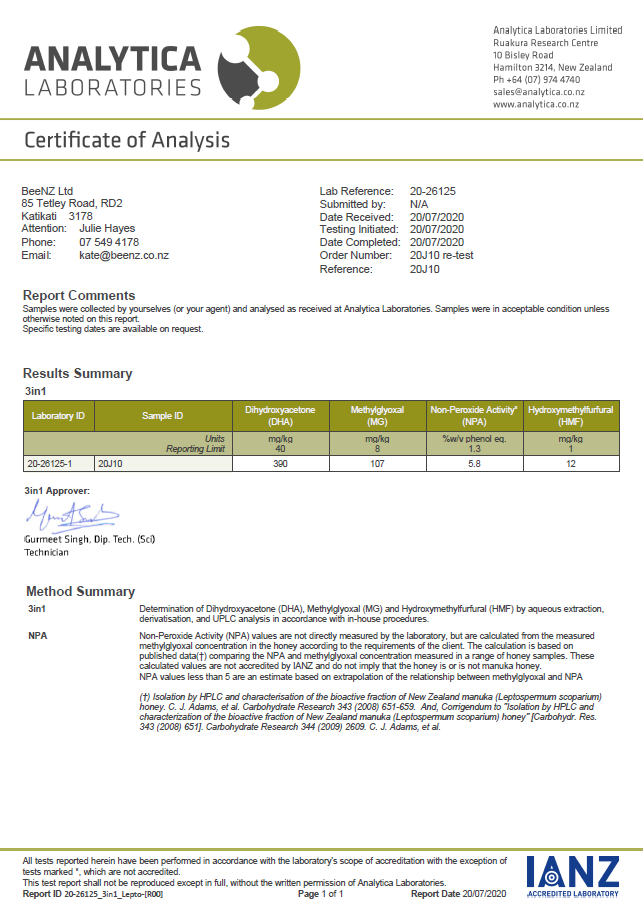643x912 pixels.
Task: Select the Report Date 20/07/2020 footer
Action: 458,894
